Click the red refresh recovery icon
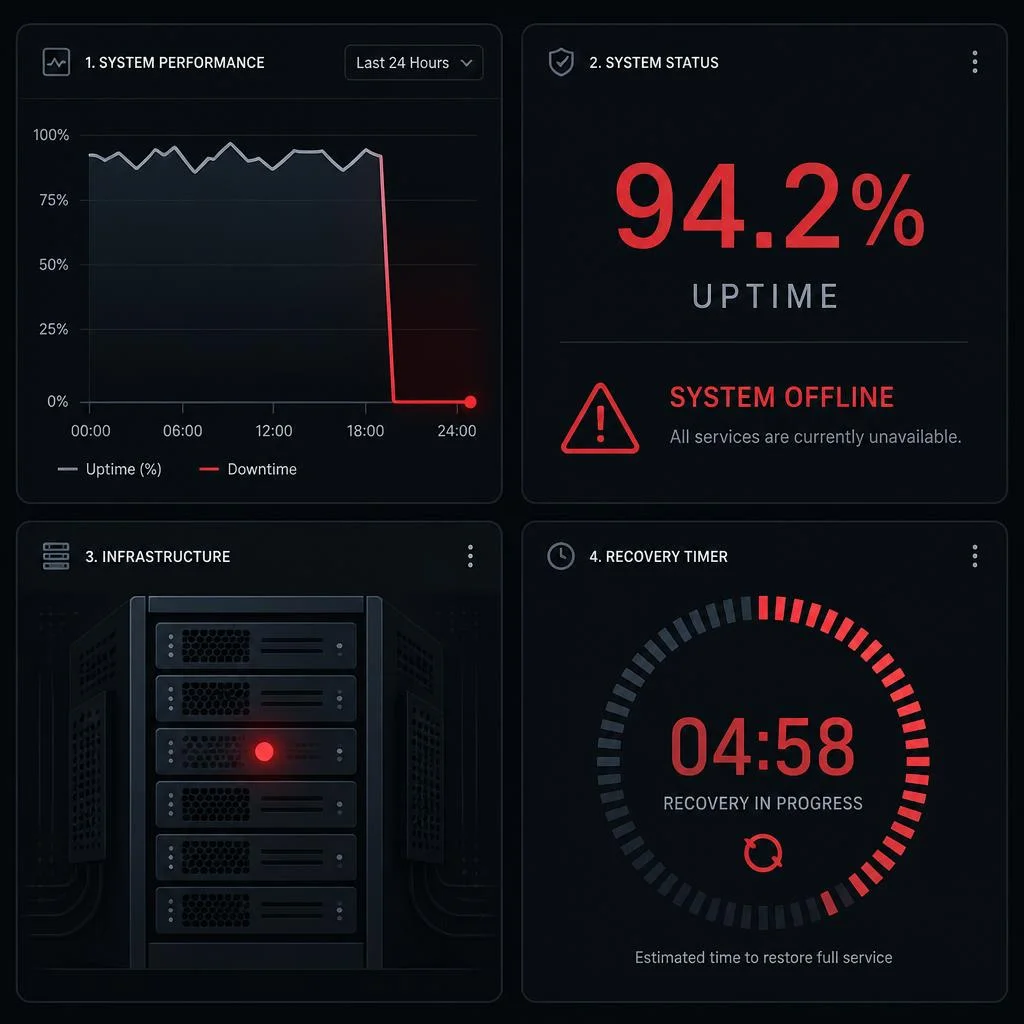This screenshot has height=1024, width=1024. [x=763, y=852]
